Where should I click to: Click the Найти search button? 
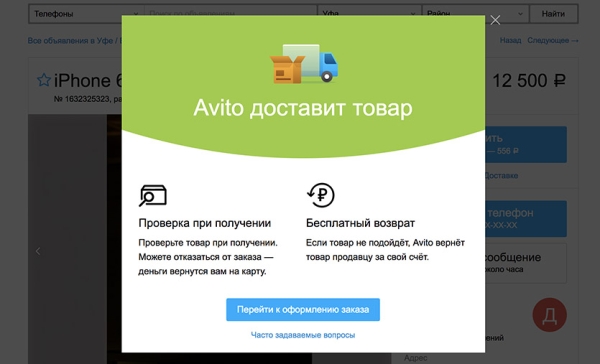click(x=553, y=14)
